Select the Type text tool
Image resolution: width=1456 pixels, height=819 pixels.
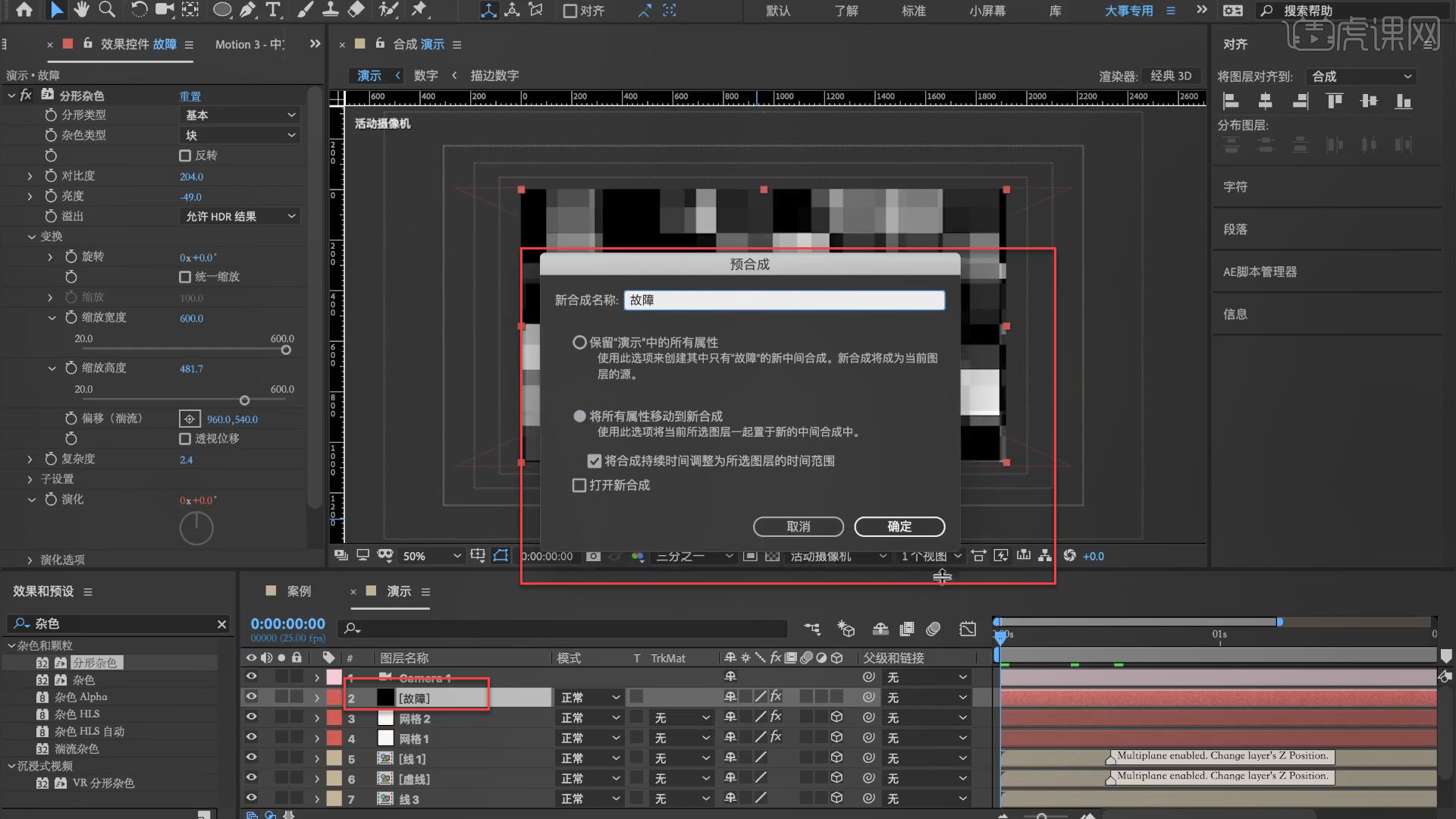tap(273, 10)
